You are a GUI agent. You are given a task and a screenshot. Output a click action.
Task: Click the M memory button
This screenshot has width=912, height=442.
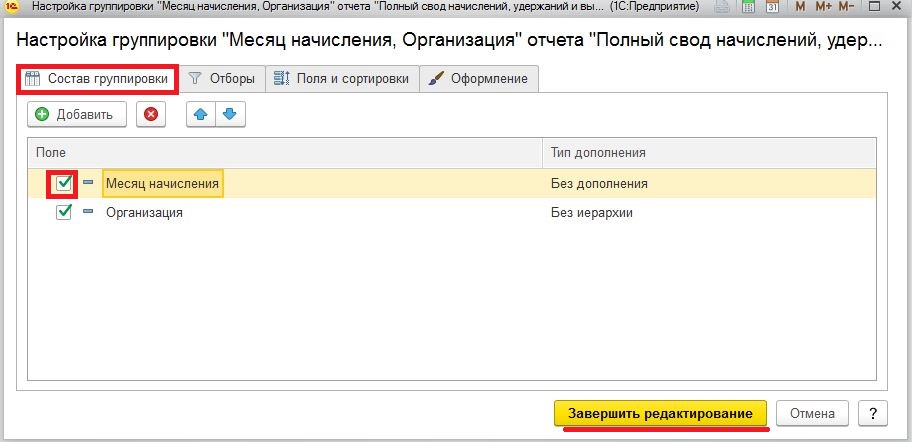coord(800,8)
